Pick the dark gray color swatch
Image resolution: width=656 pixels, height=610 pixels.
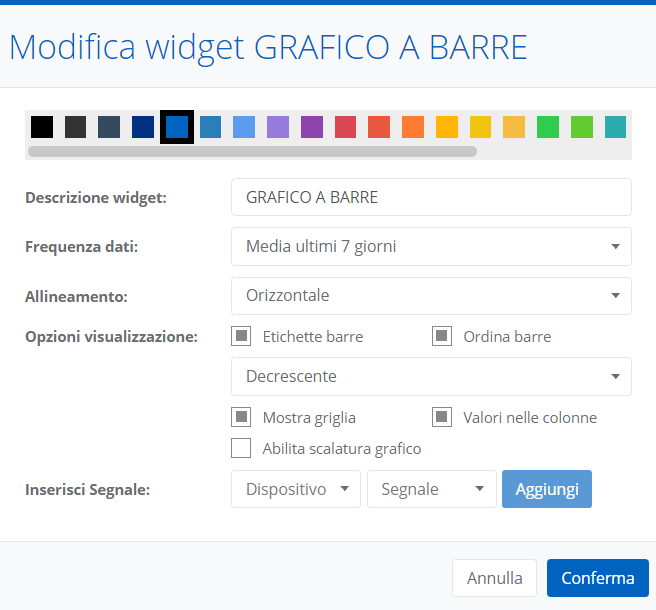pyautogui.click(x=75, y=127)
